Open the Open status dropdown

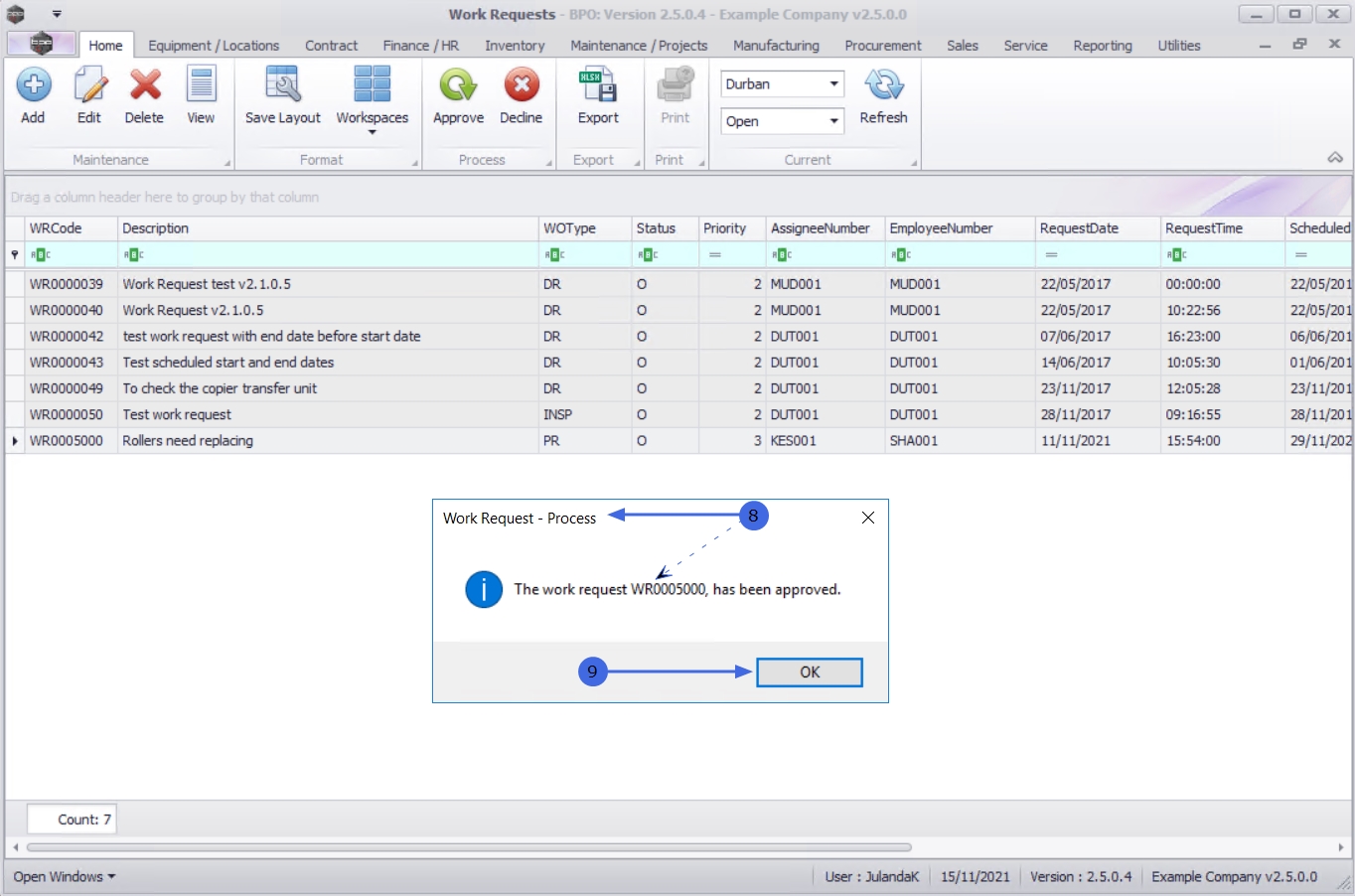tap(833, 121)
